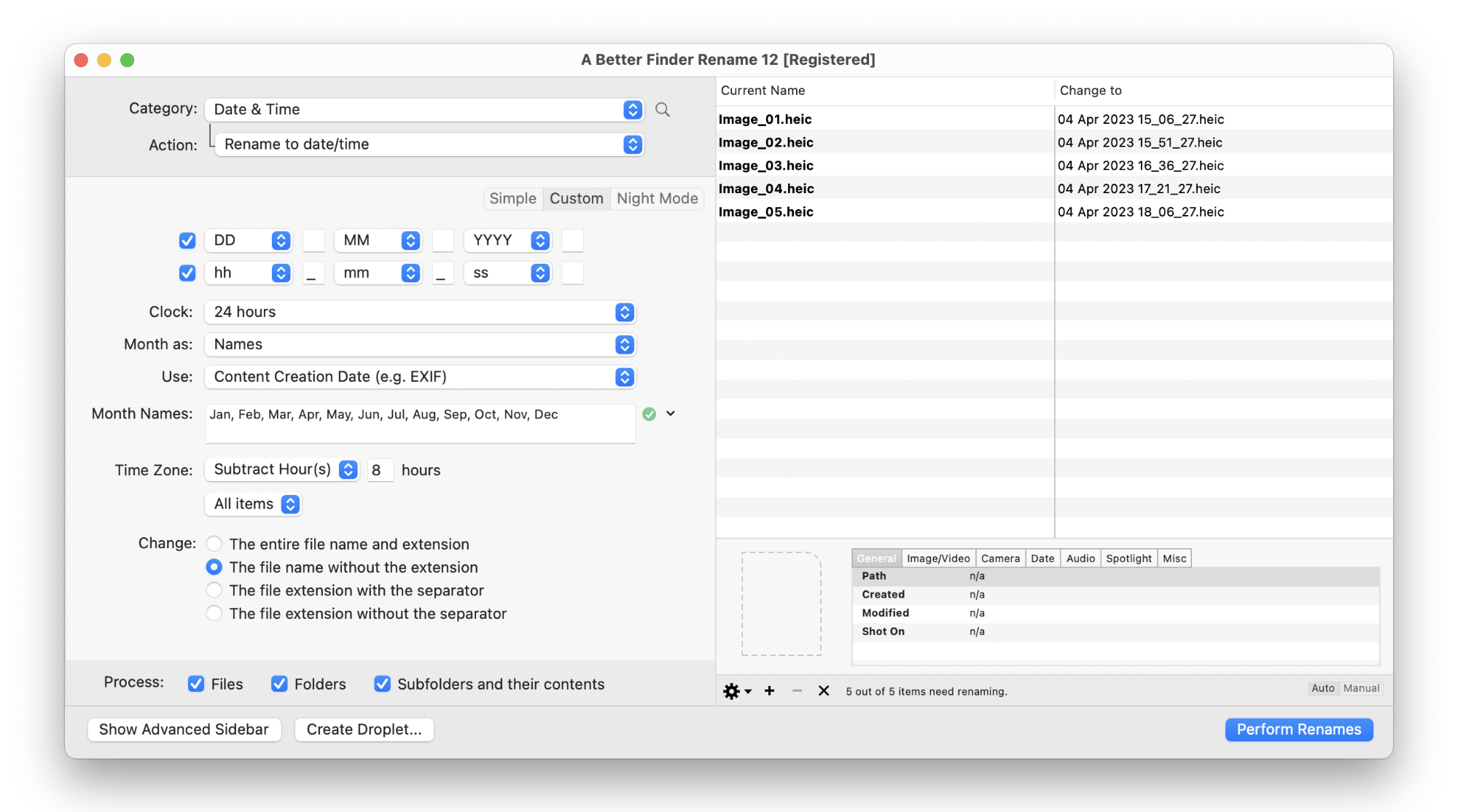Screen dimensions: 1458x812
Task: Open the gear settings menu icon
Action: tap(736, 691)
